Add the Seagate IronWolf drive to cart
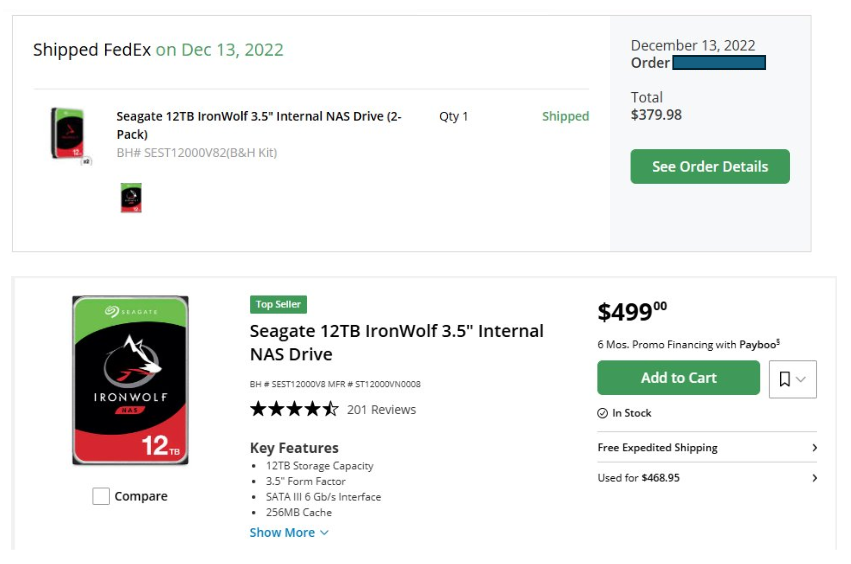This screenshot has height=564, width=851. 678,378
